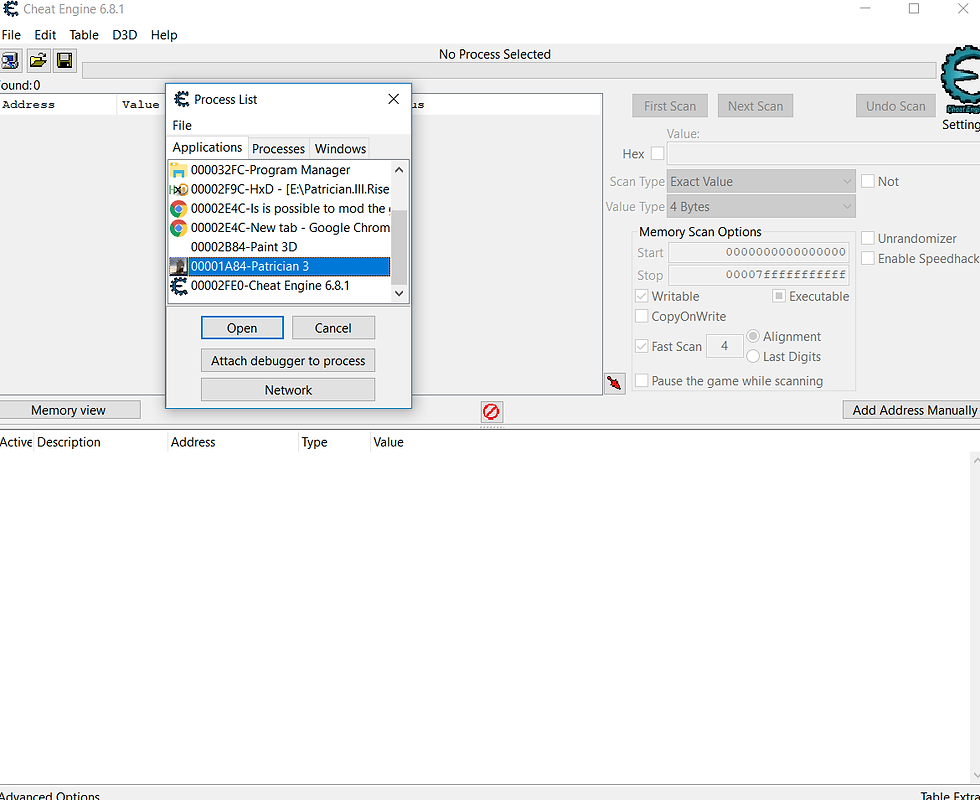Select the Alignment radio button
Viewport: 980px width, 800px height.
tap(752, 336)
